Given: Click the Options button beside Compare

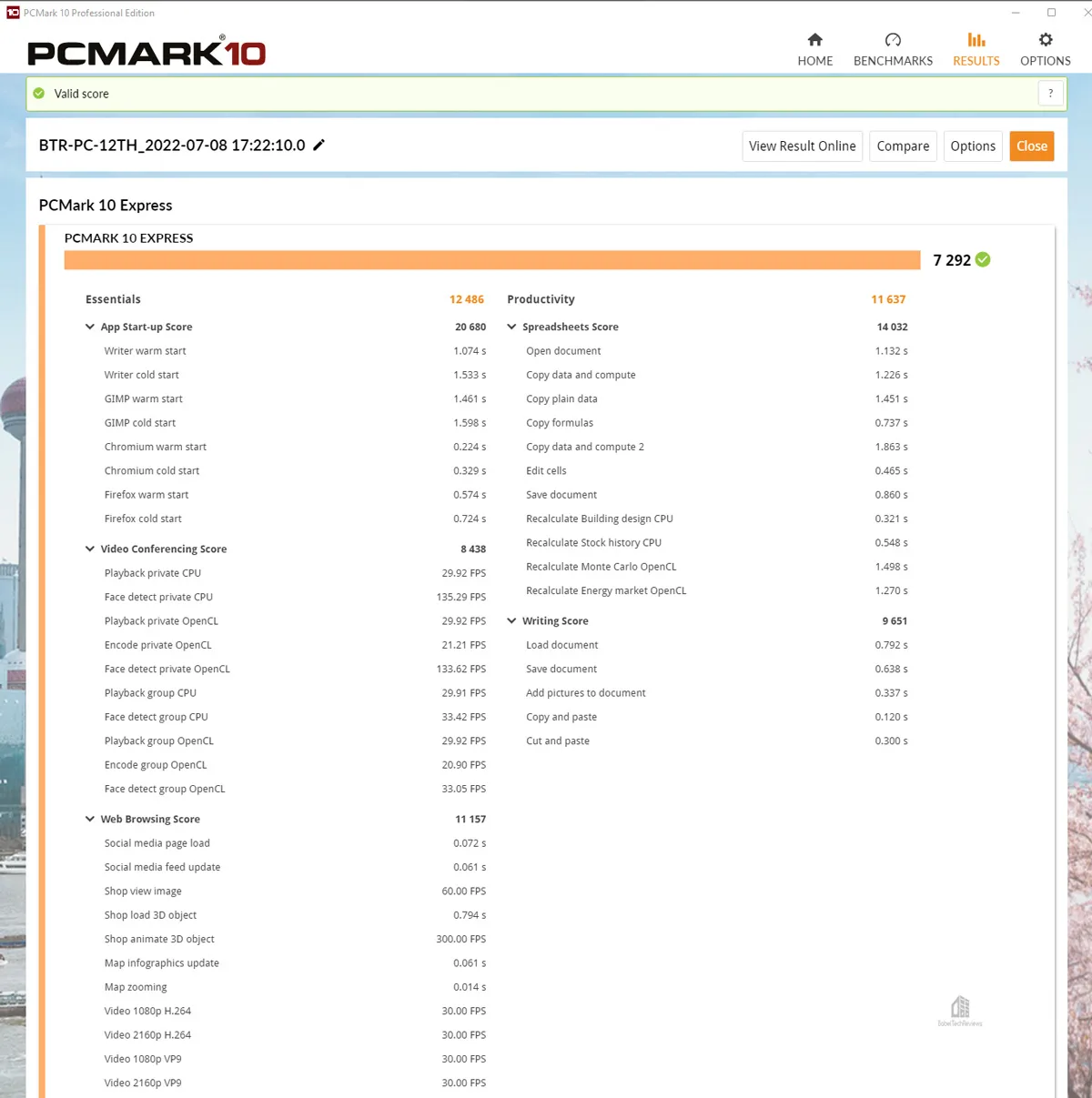Looking at the screenshot, I should click(x=973, y=146).
